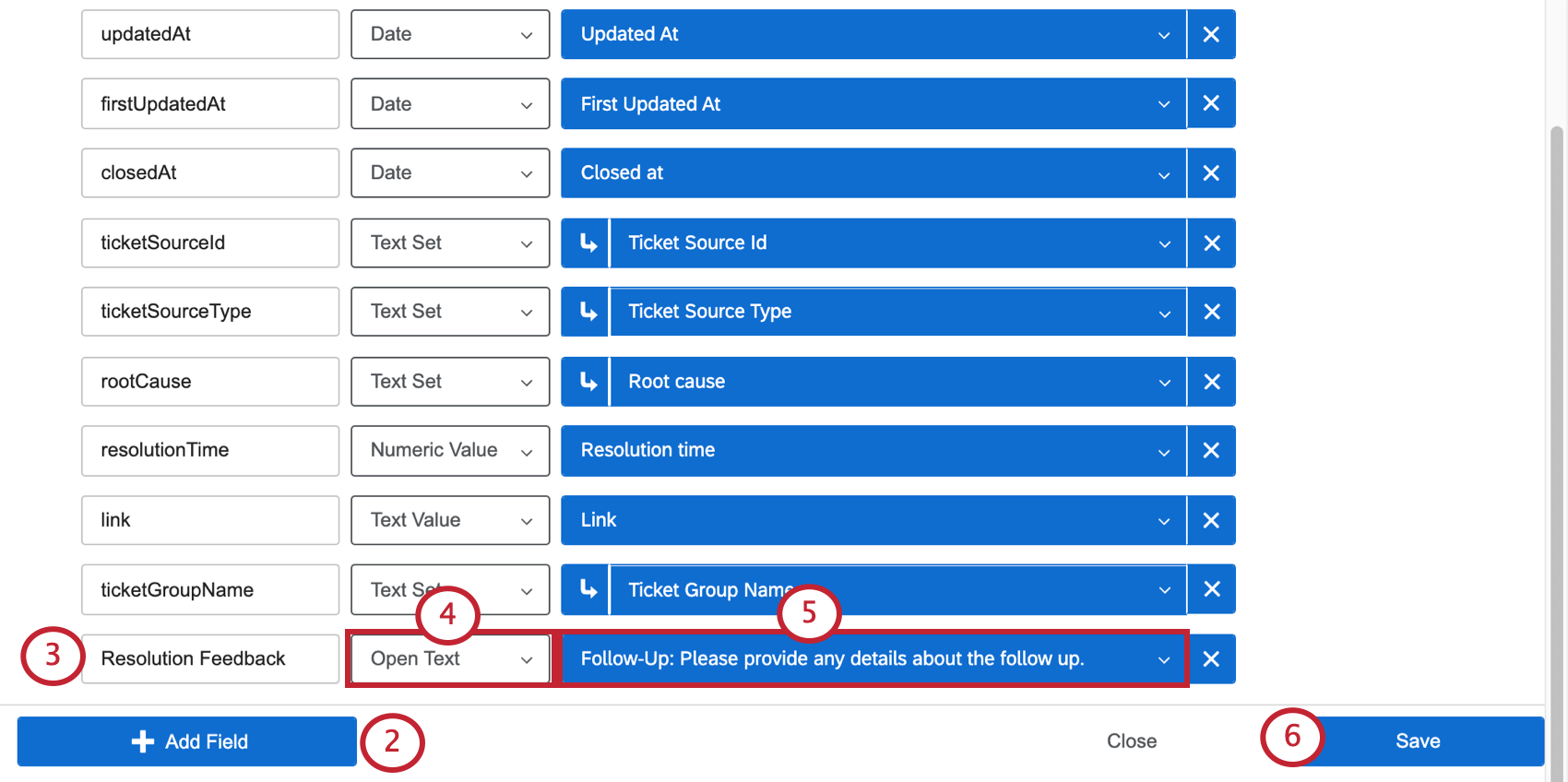Image resolution: width=1568 pixels, height=782 pixels.
Task: Expand the First Updated At mapping dropdown
Action: point(873,104)
